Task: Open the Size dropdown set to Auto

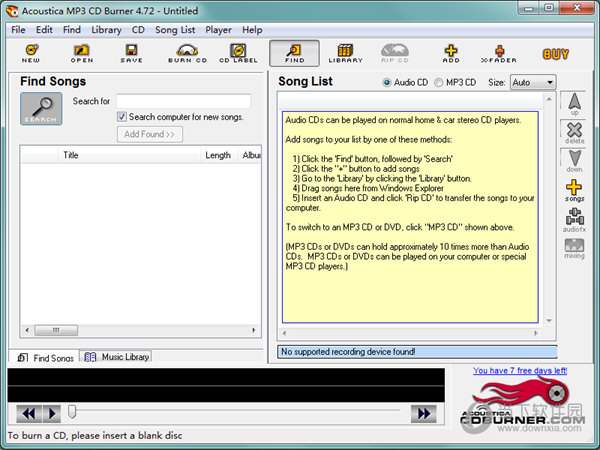Action: (533, 82)
